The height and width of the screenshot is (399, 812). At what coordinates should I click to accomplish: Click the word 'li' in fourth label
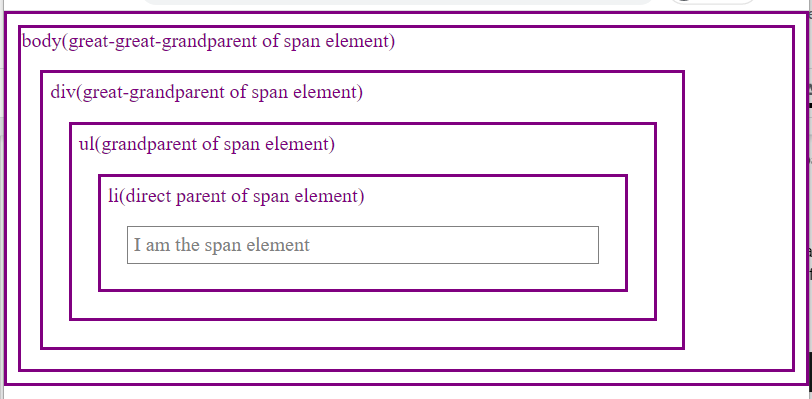point(113,196)
